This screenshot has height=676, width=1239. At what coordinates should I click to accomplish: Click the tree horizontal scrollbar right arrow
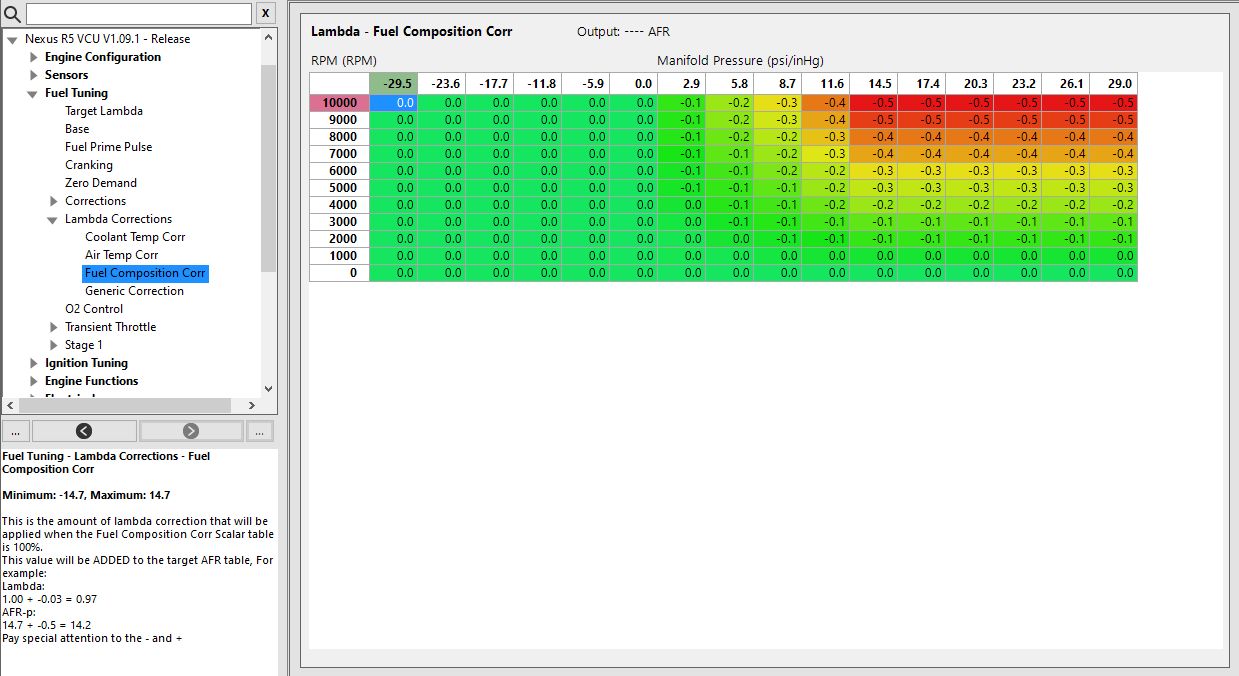(x=252, y=405)
